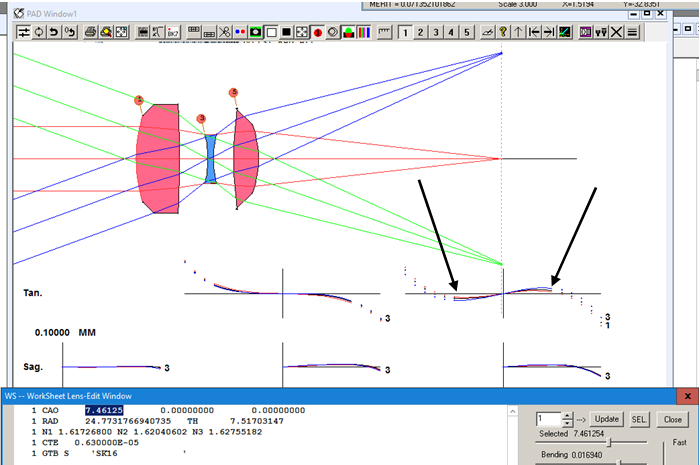Image resolution: width=700 pixels, height=465 pixels.
Task: Click the CTE value 0.630000E-05
Action: (x=107, y=442)
